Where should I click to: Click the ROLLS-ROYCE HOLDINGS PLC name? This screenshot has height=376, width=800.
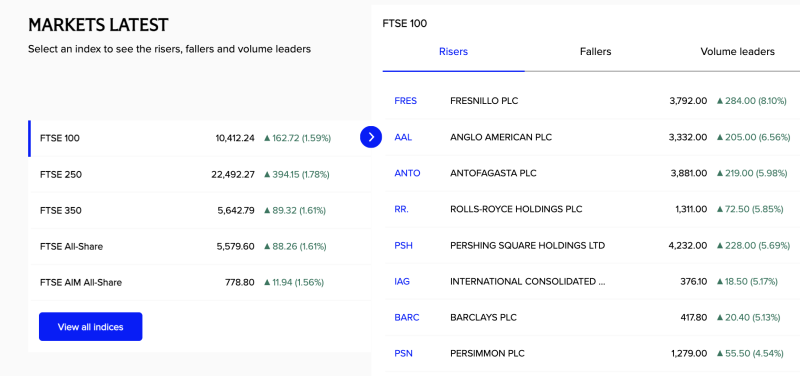click(516, 209)
